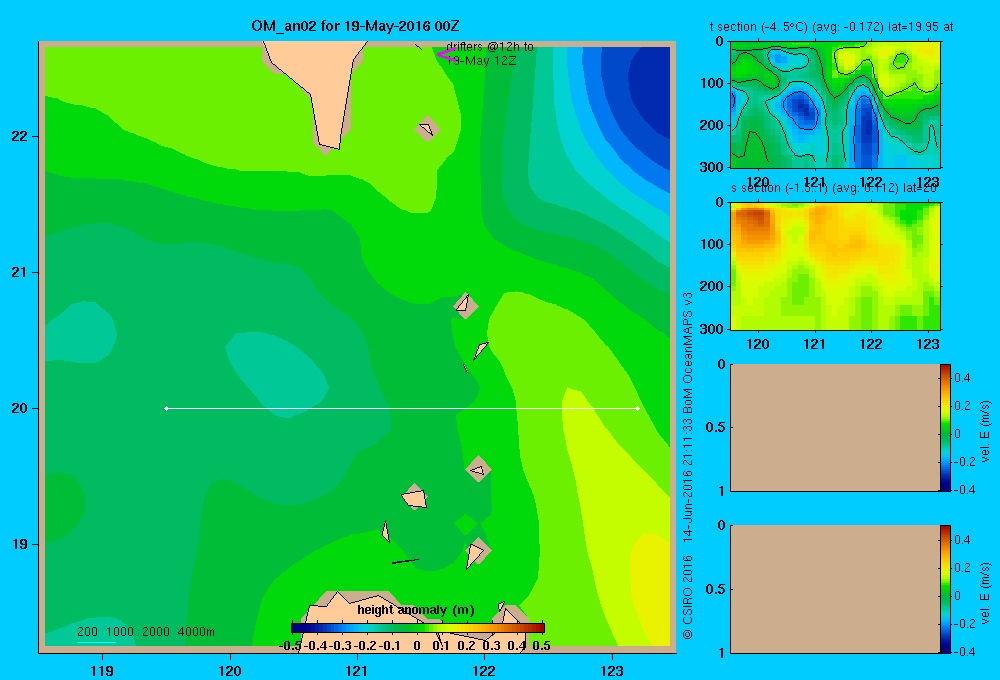Click the 's section' panel title
1000x680 pixels.
coord(834,188)
